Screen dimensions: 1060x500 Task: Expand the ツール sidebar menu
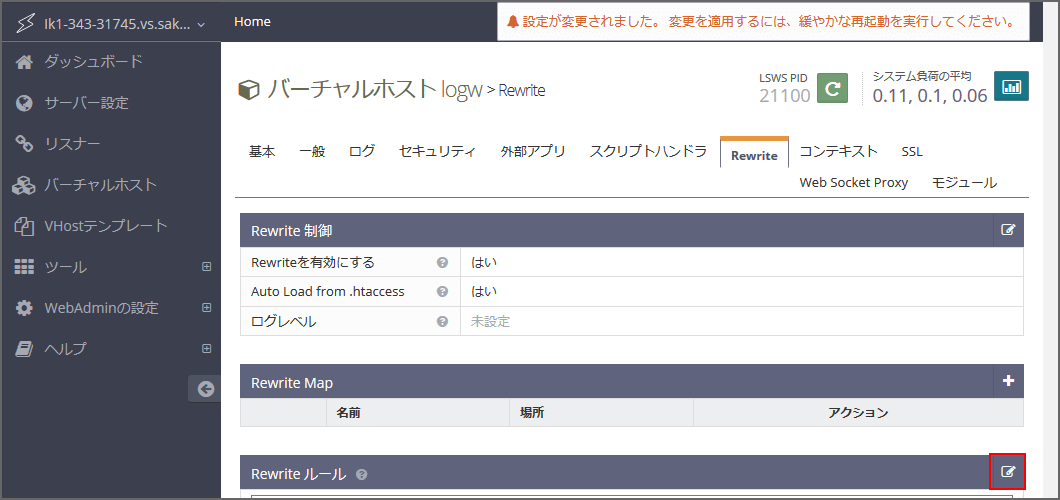[x=206, y=267]
